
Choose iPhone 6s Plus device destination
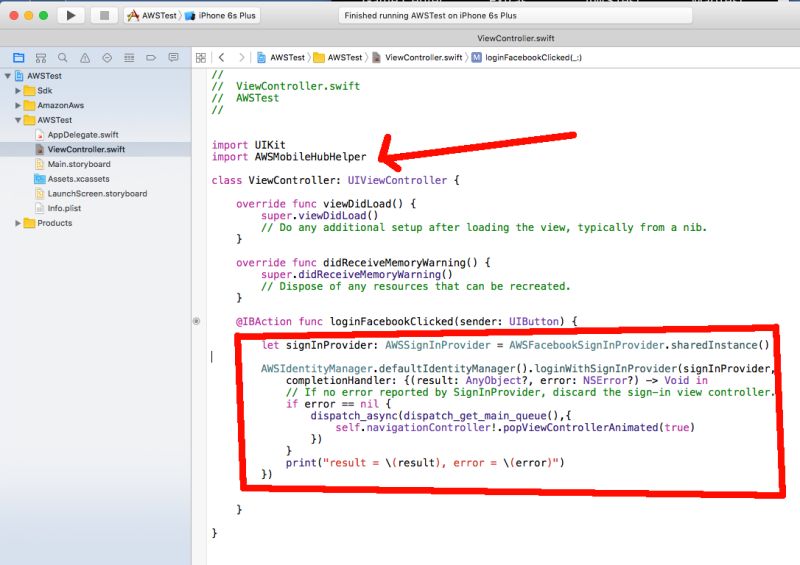click(220, 16)
